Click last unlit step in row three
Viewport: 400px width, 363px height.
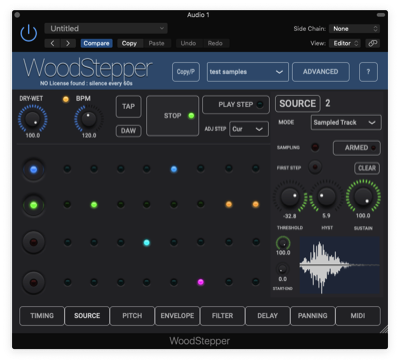point(255,241)
